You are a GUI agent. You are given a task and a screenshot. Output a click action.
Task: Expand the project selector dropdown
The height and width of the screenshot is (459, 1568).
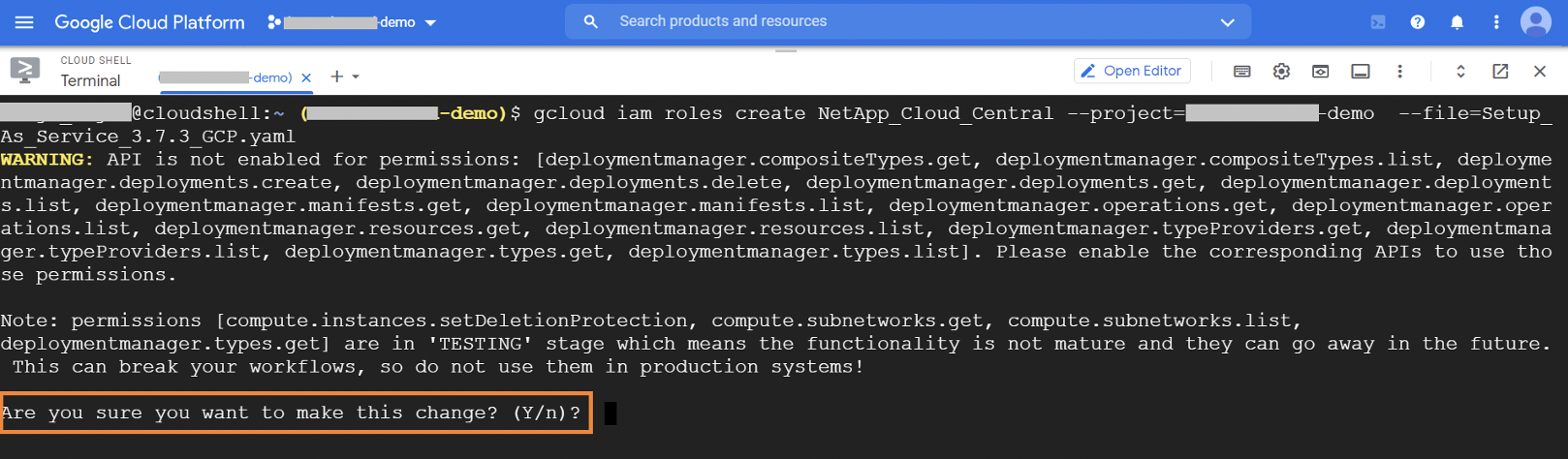(x=430, y=22)
